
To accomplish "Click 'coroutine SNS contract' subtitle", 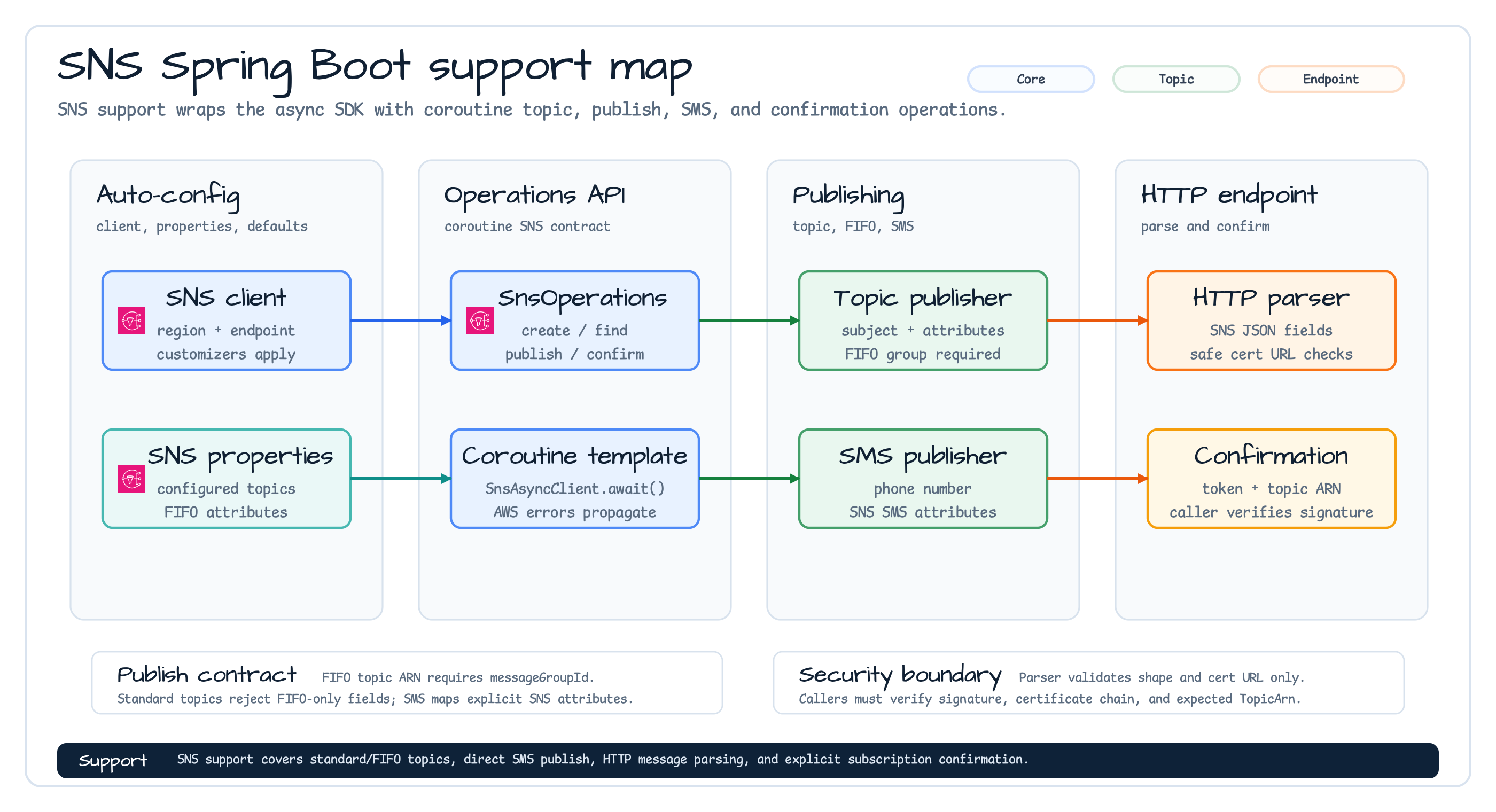I will point(527,227).
